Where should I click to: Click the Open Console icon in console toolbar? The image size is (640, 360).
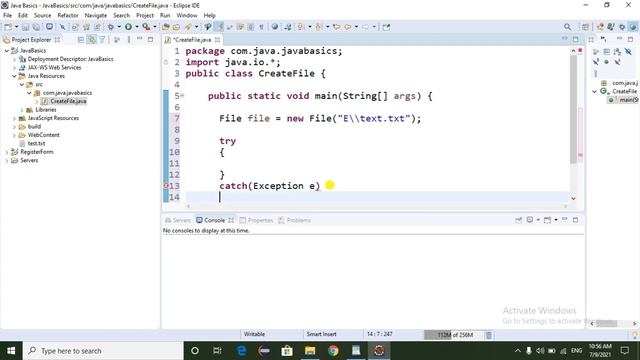547,220
